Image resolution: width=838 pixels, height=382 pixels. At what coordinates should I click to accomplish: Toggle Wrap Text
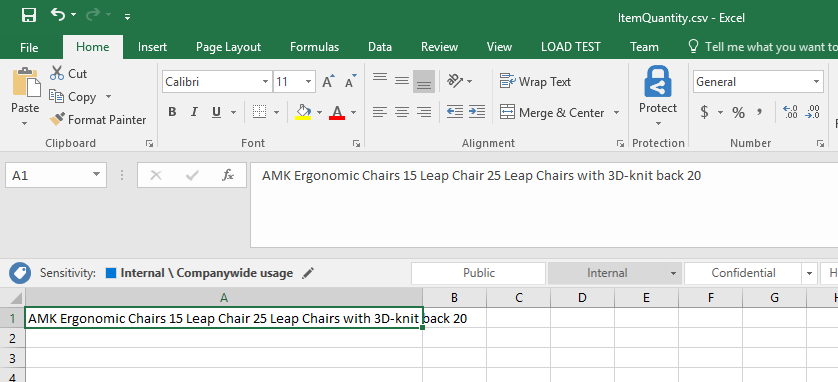pos(536,82)
